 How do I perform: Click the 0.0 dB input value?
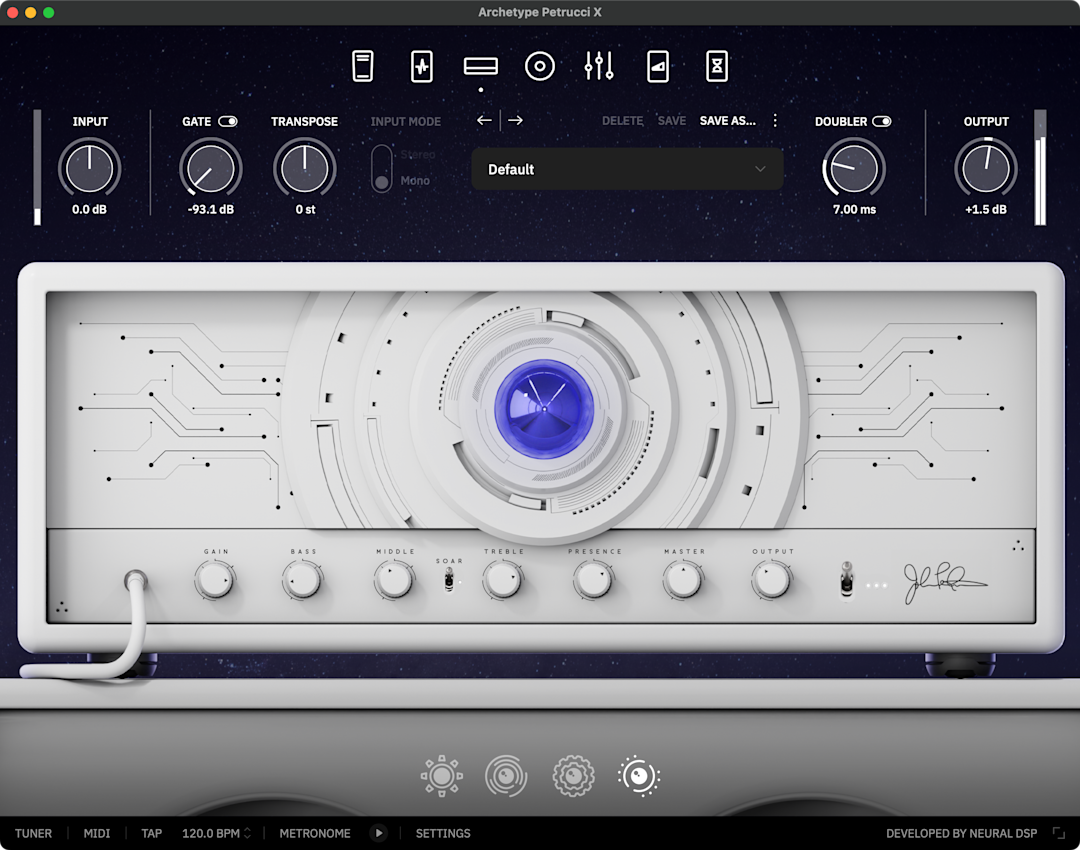pyautogui.click(x=90, y=209)
